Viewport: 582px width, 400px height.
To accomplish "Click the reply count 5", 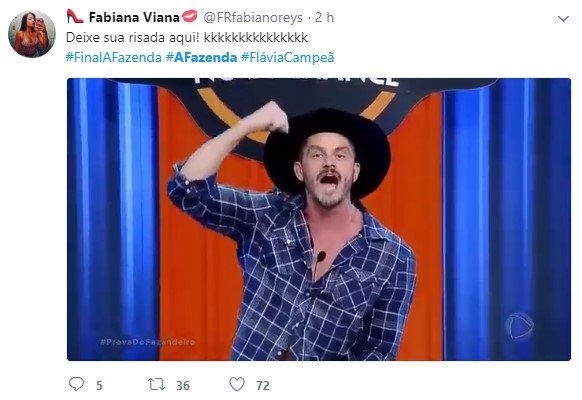I will point(99,386).
